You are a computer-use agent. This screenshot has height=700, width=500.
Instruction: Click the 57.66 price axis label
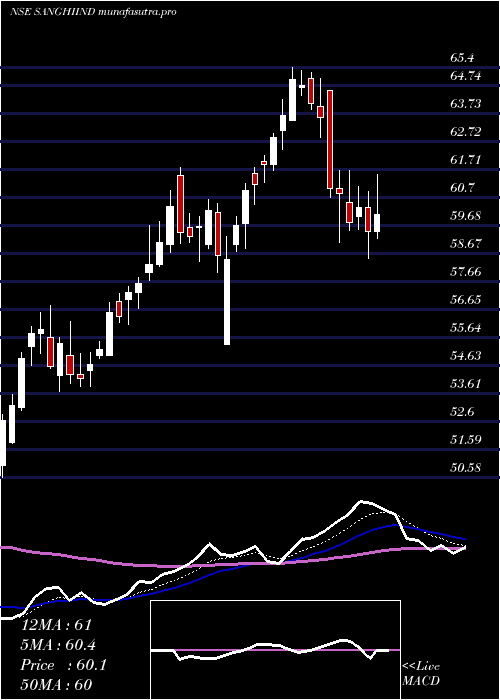pos(466,272)
